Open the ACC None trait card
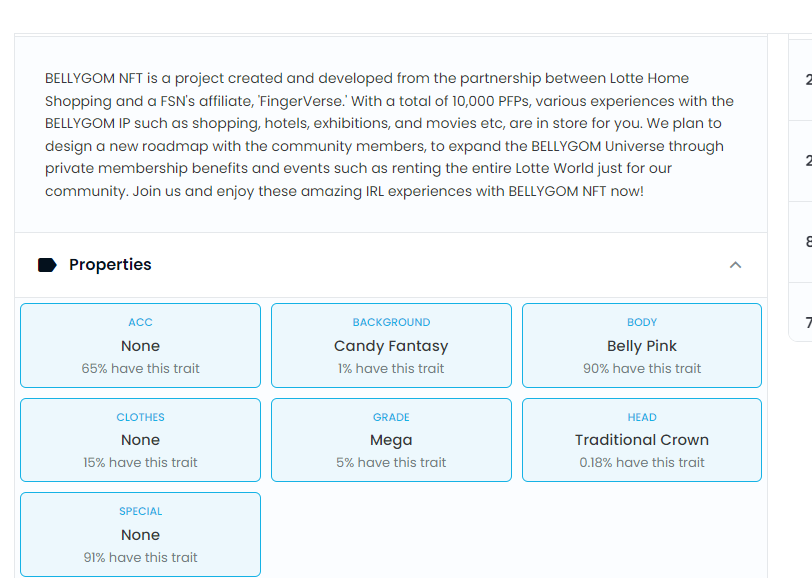 click(140, 345)
